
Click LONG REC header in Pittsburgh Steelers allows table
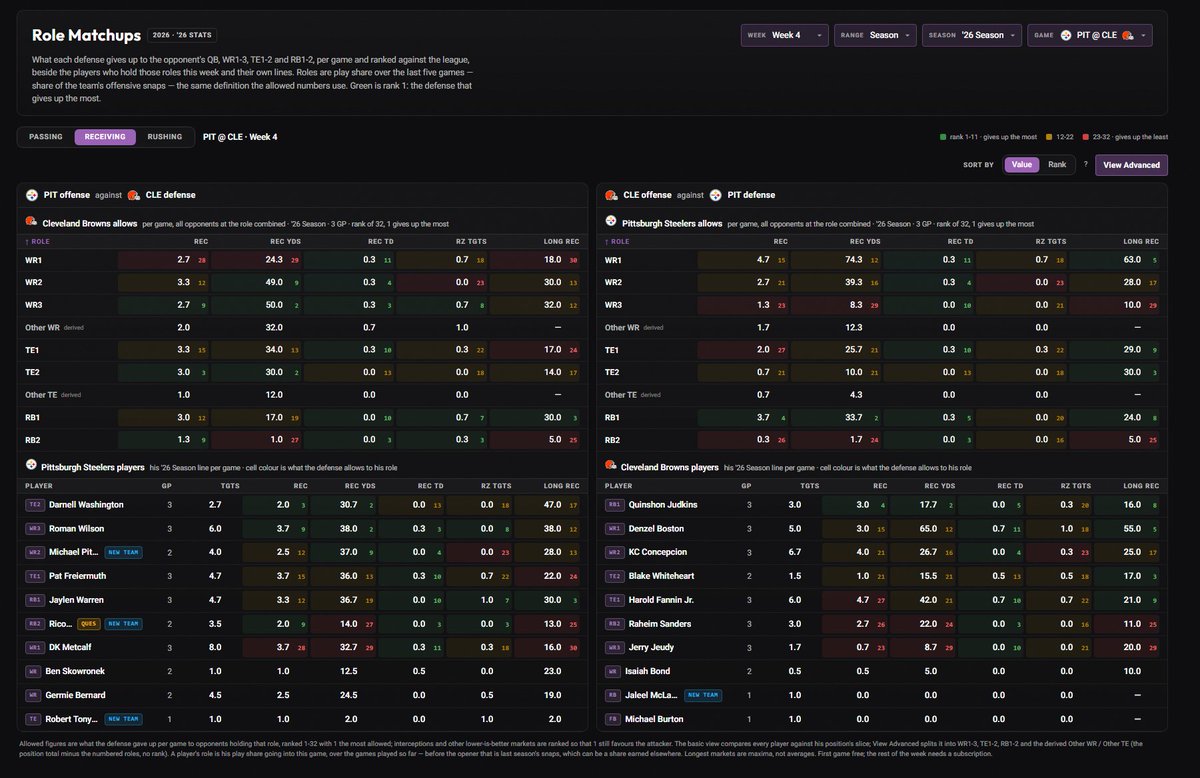[1141, 241]
